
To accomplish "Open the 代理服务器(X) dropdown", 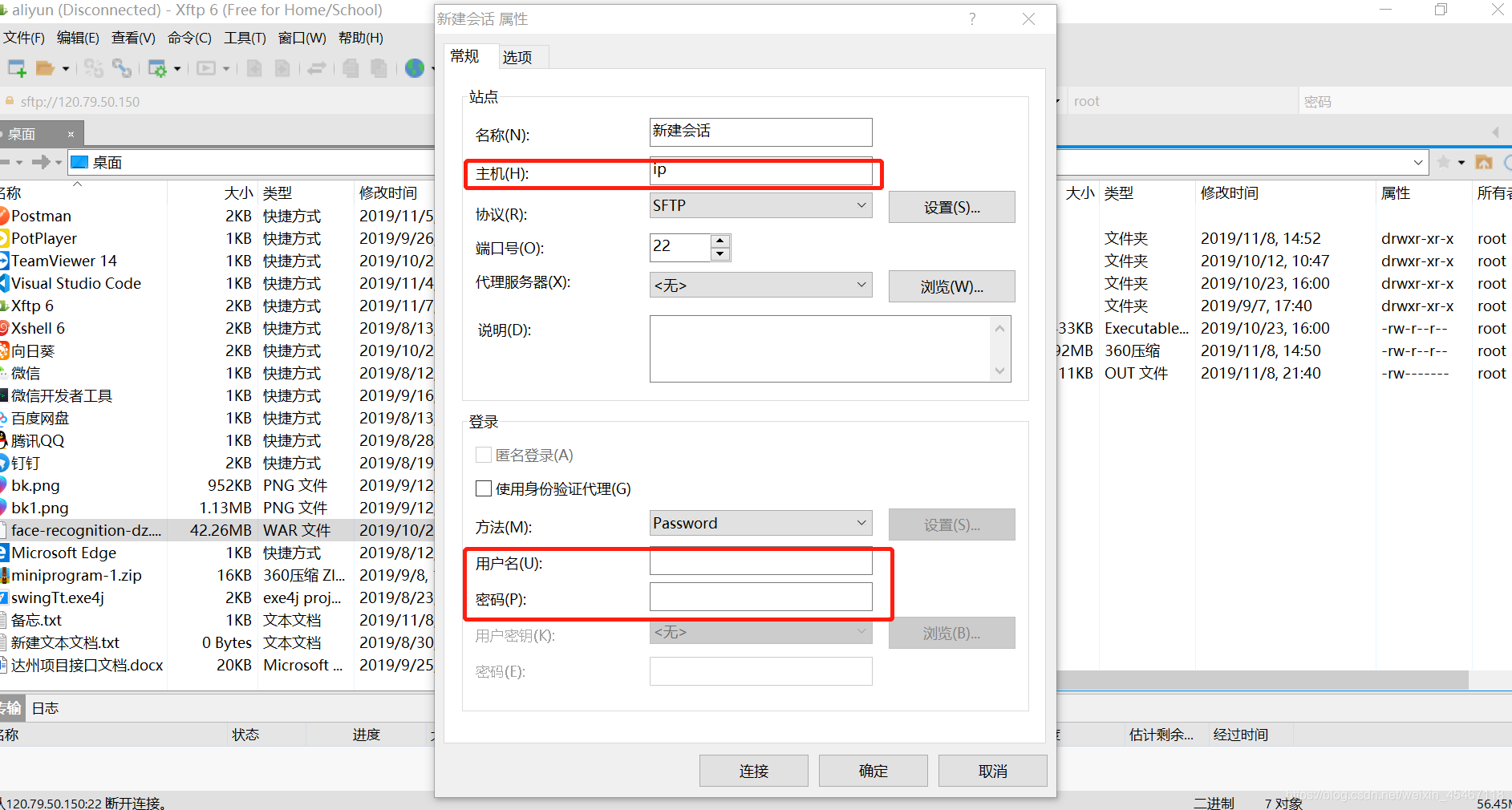I will [760, 285].
